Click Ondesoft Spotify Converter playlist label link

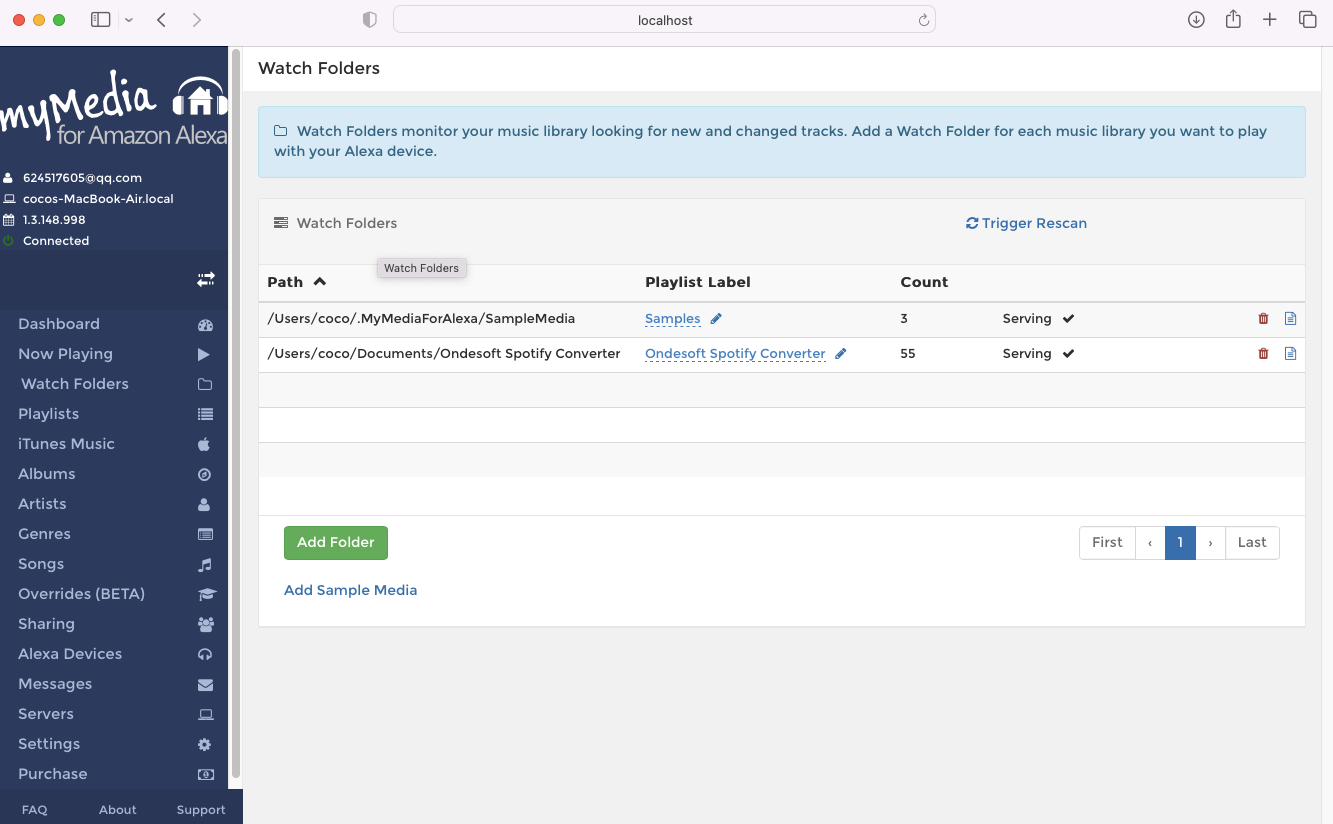(x=735, y=354)
